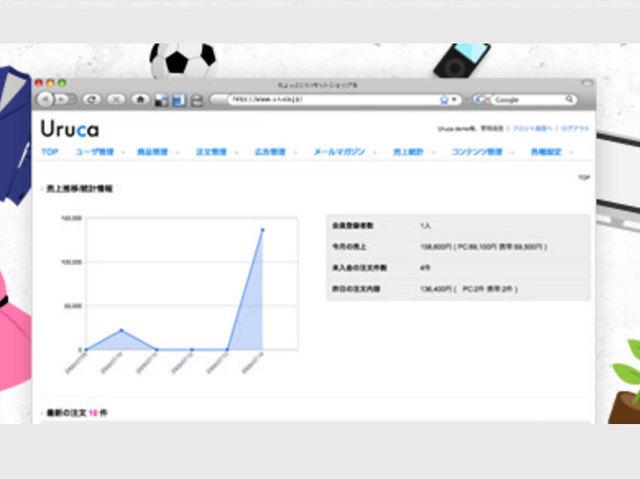Open the dropdown arrow next to the star
Viewport: 640px width, 479px height.
pyautogui.click(x=454, y=100)
